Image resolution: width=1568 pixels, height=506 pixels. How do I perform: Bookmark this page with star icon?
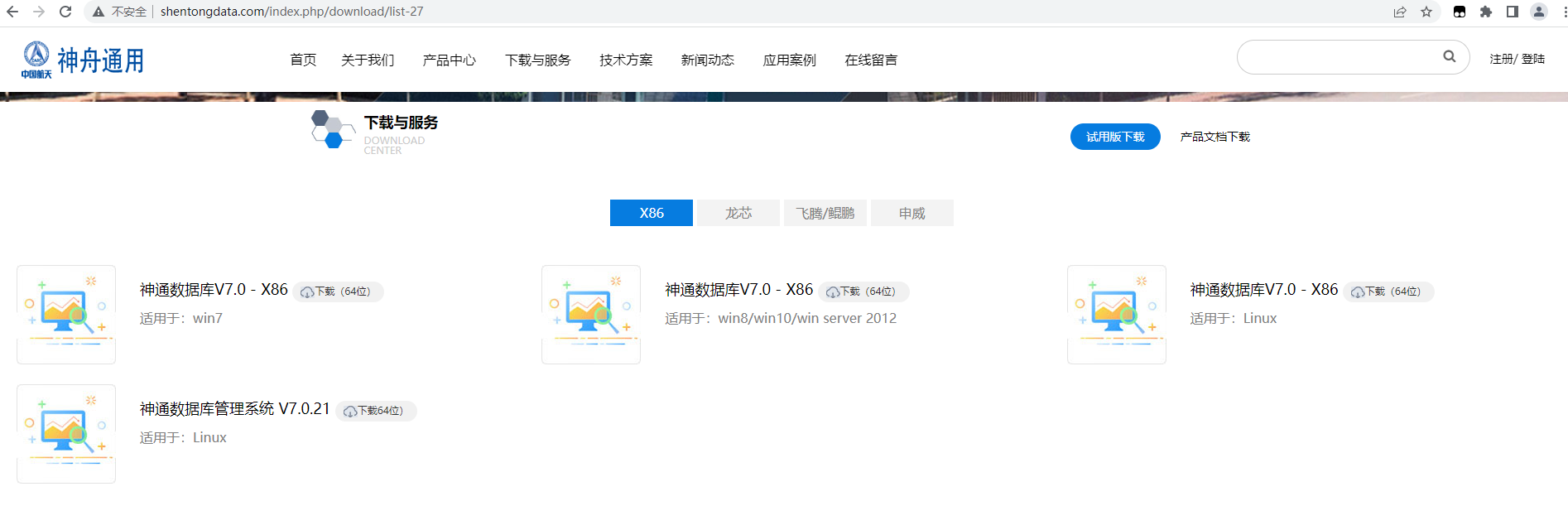point(1426,12)
